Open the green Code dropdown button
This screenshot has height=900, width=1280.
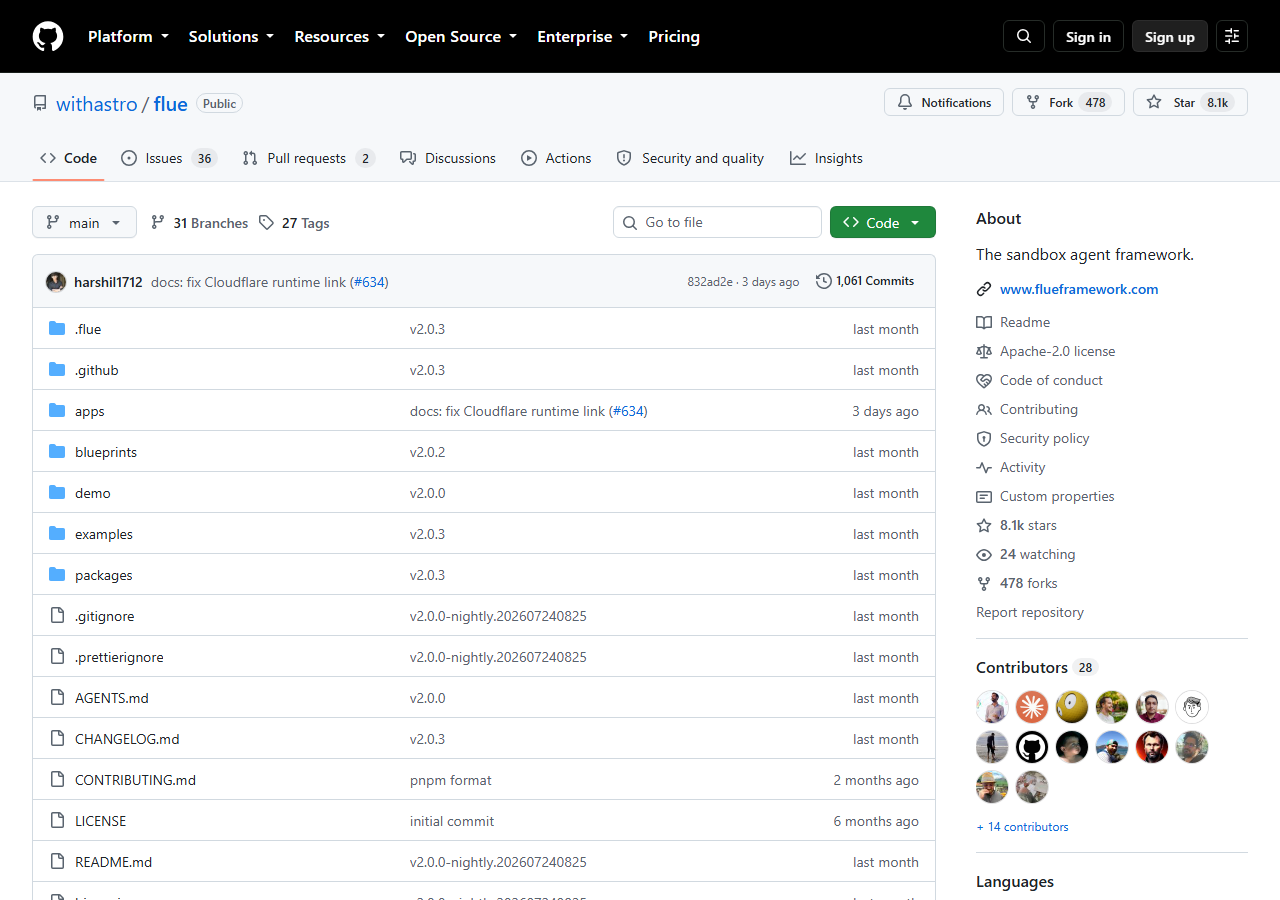click(x=883, y=222)
